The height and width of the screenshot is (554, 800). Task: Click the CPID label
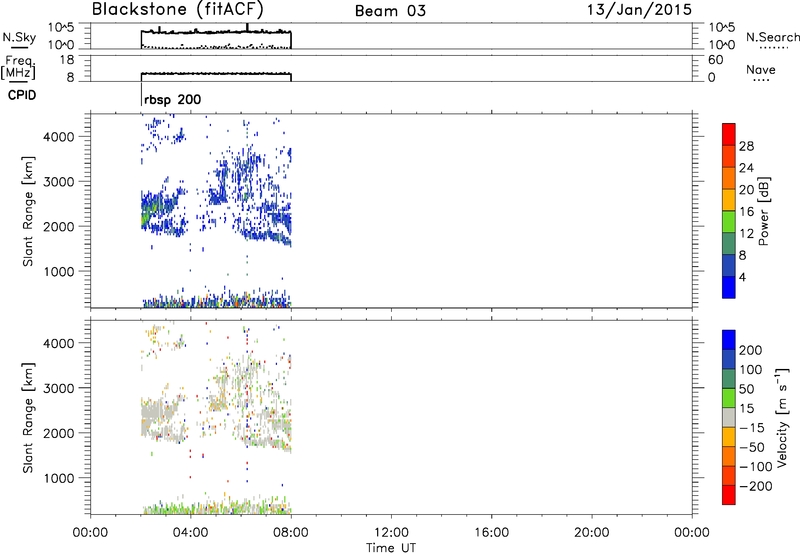click(x=22, y=95)
